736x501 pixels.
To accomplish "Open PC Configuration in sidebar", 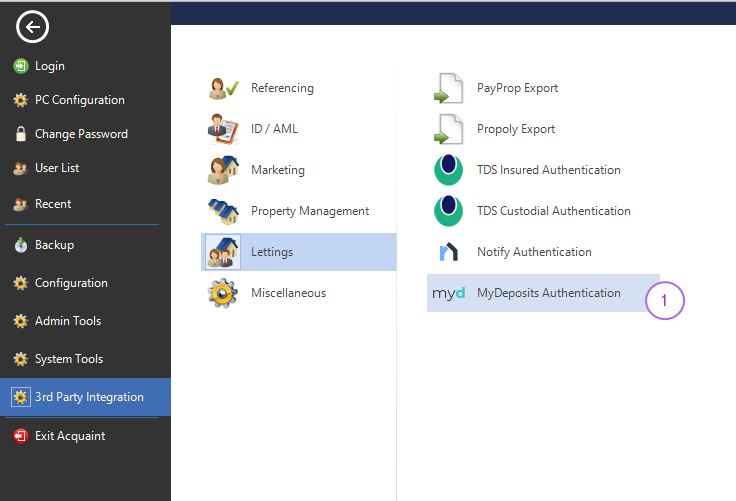I will click(79, 100).
